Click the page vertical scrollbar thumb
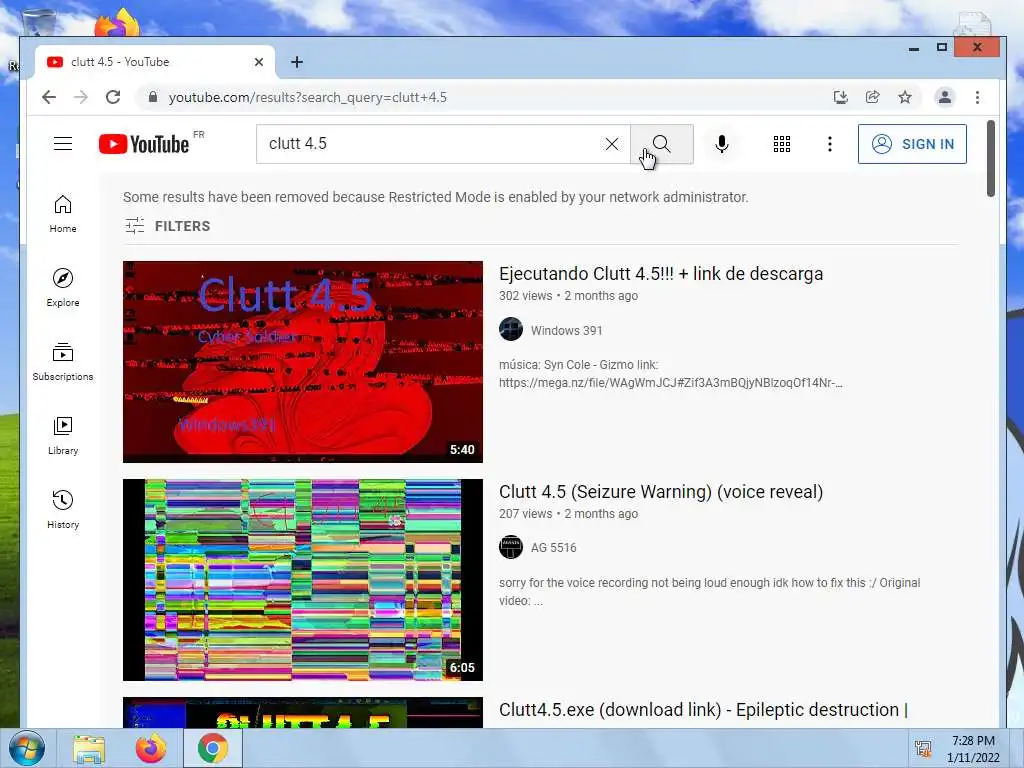The image size is (1024, 768). tap(990, 159)
